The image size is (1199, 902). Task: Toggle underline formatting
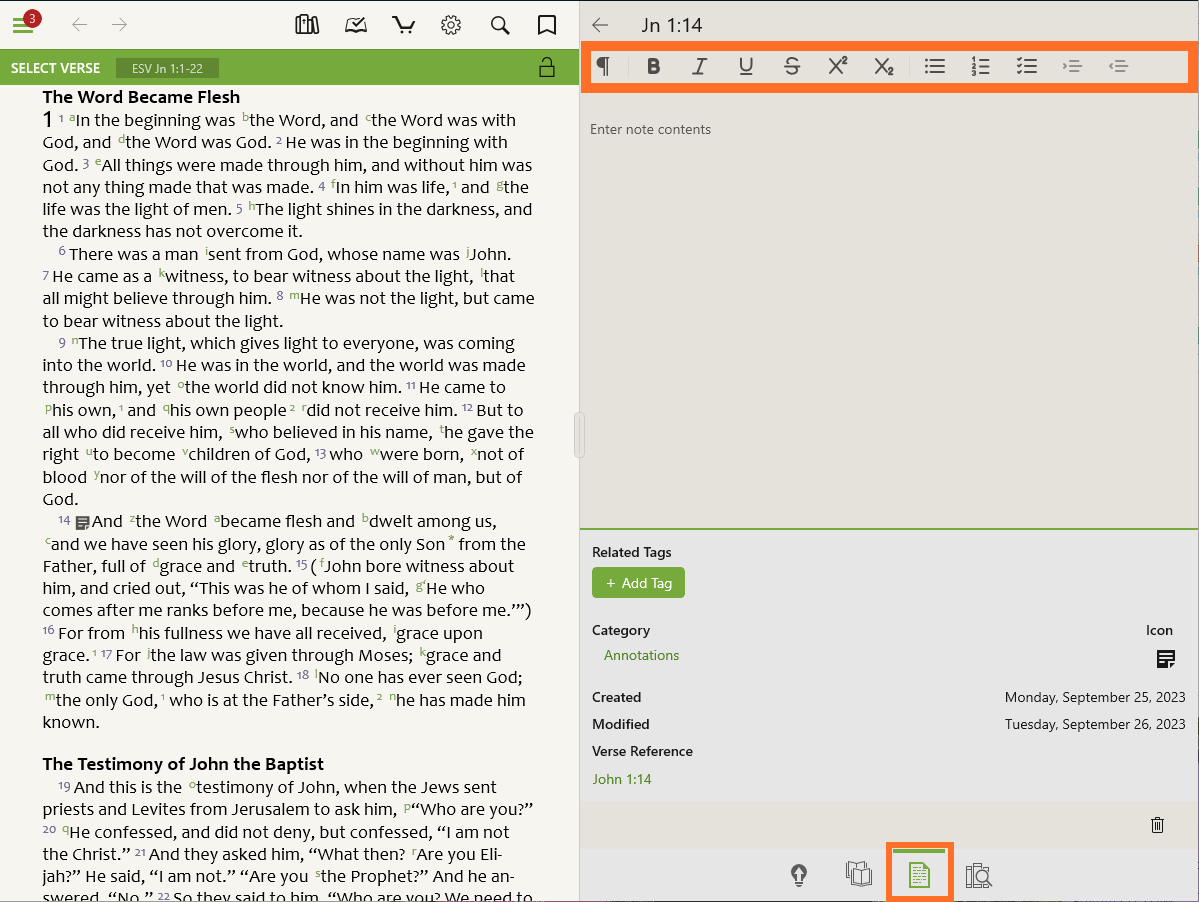[746, 66]
